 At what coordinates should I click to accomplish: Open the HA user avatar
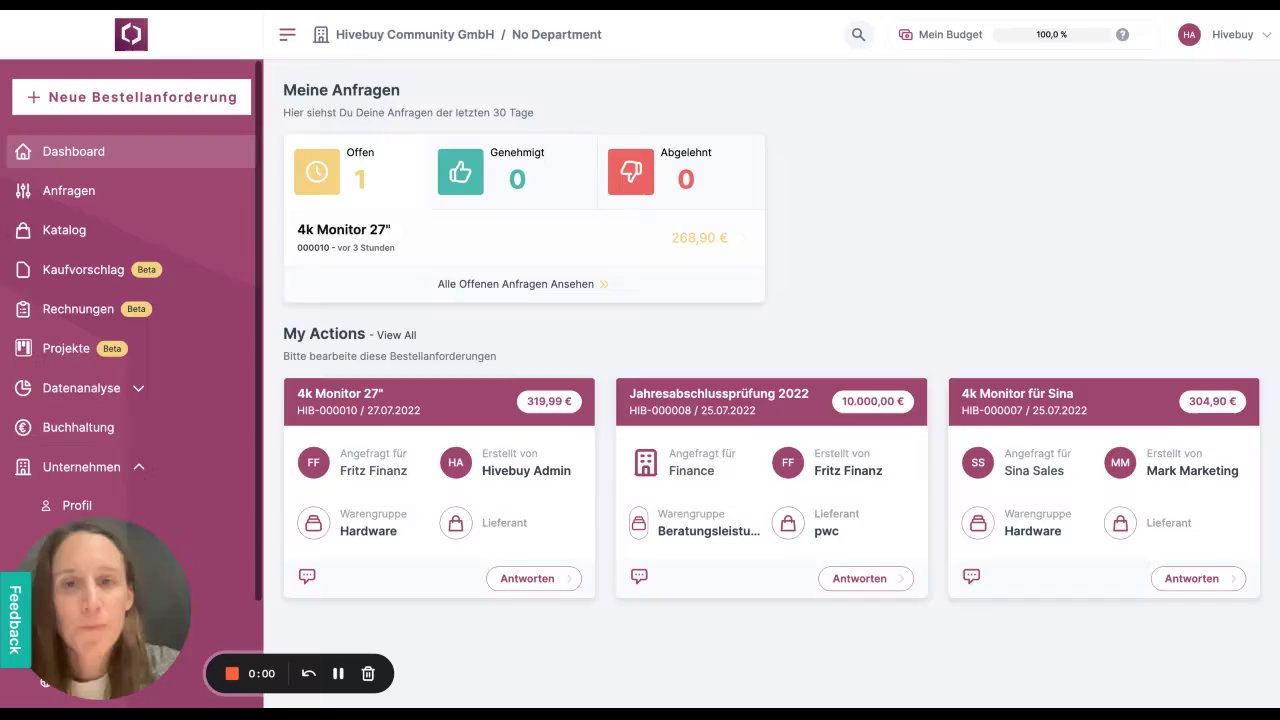1189,34
